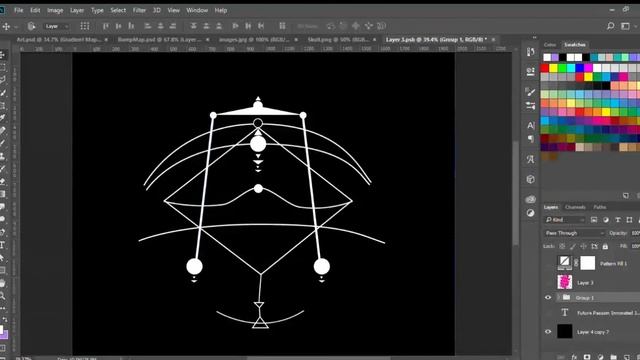Click the Move tool icon in options bar
The height and width of the screenshot is (360, 640).
[6, 27]
